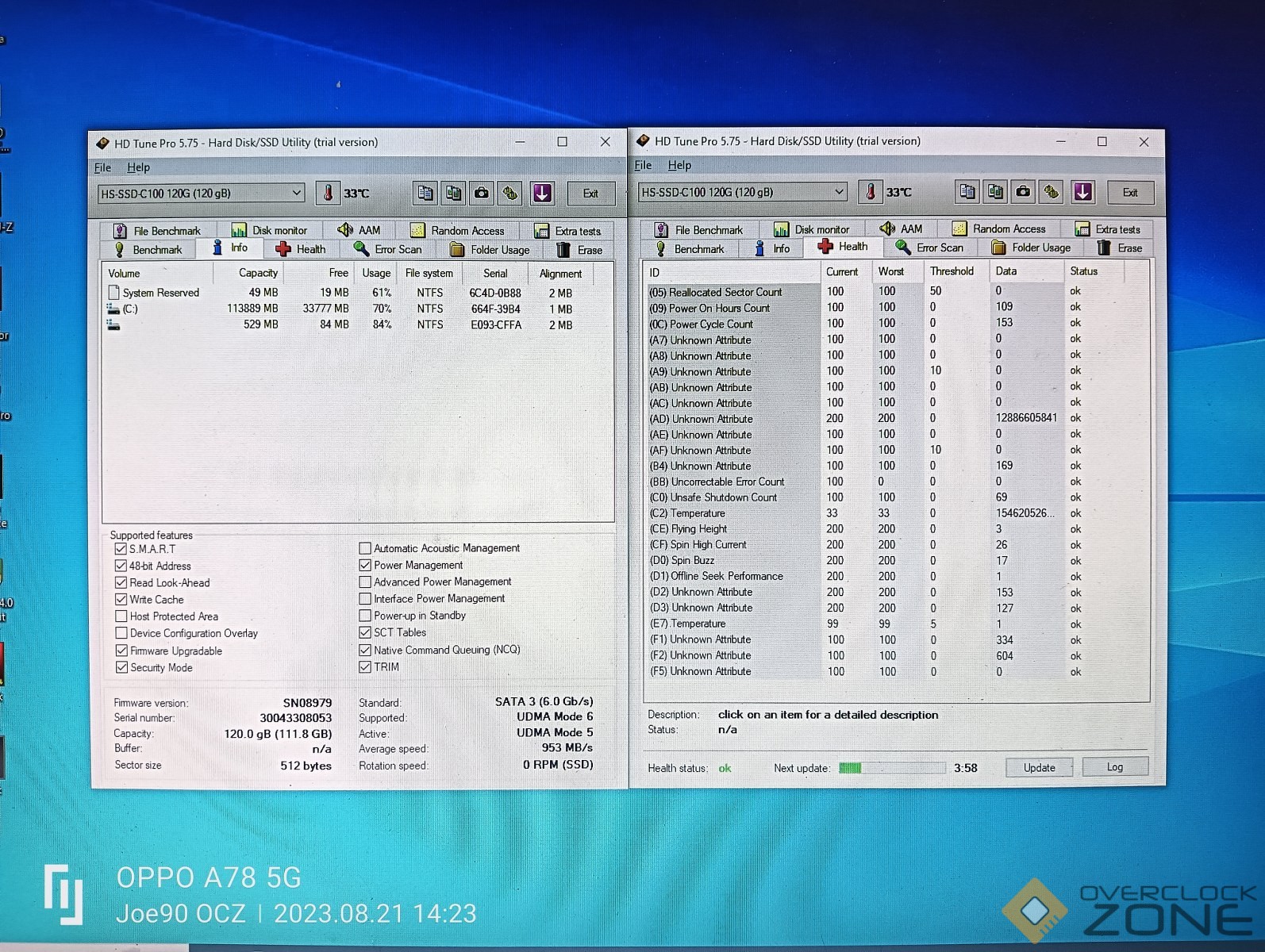Open Random Access tab in right window
1265x952 pixels.
[999, 228]
